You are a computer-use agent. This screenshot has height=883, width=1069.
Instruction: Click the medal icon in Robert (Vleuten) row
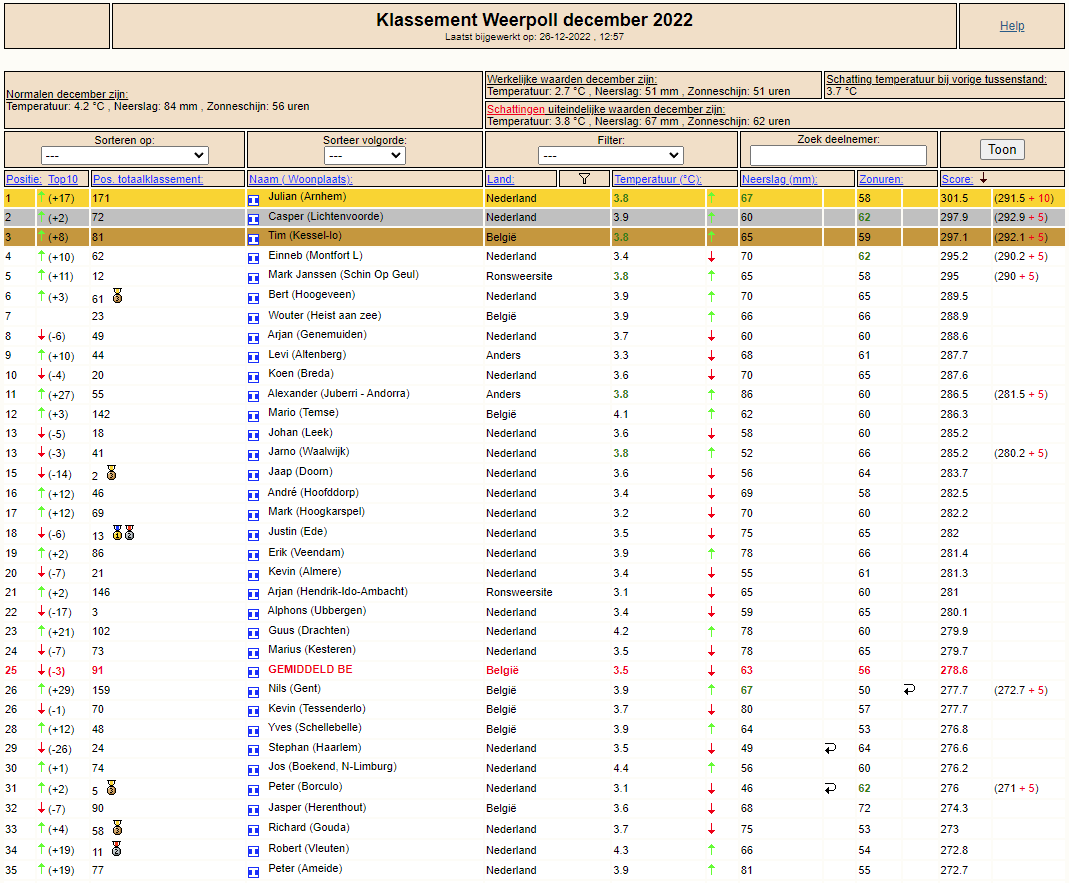click(117, 849)
